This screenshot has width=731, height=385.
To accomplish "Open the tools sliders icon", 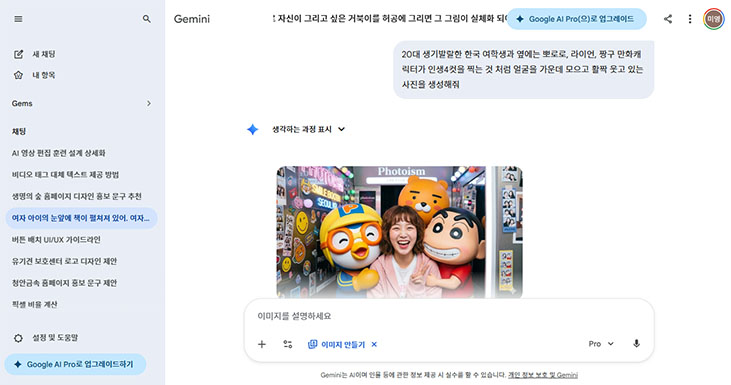I will coord(288,344).
